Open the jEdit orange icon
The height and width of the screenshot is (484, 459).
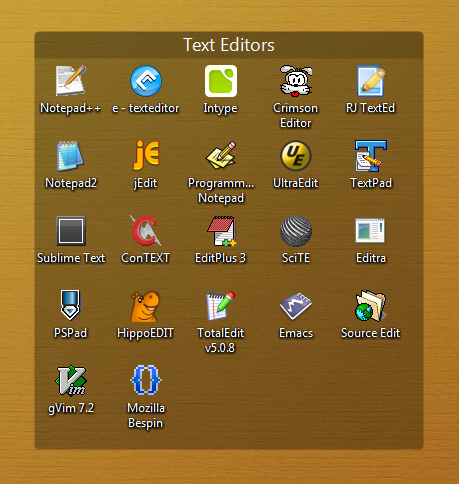pyautogui.click(x=146, y=155)
